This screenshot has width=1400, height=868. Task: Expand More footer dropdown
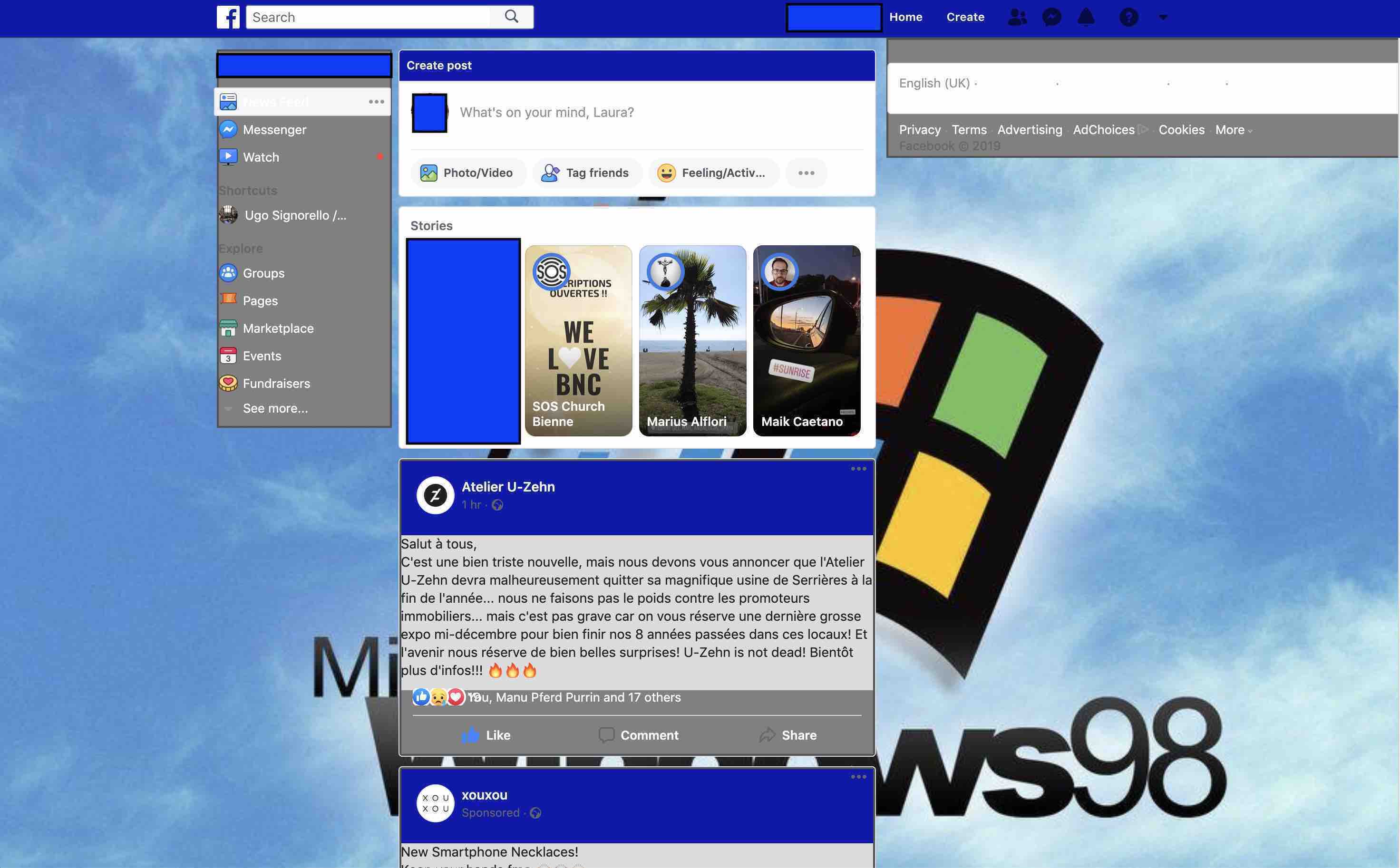click(x=1234, y=130)
